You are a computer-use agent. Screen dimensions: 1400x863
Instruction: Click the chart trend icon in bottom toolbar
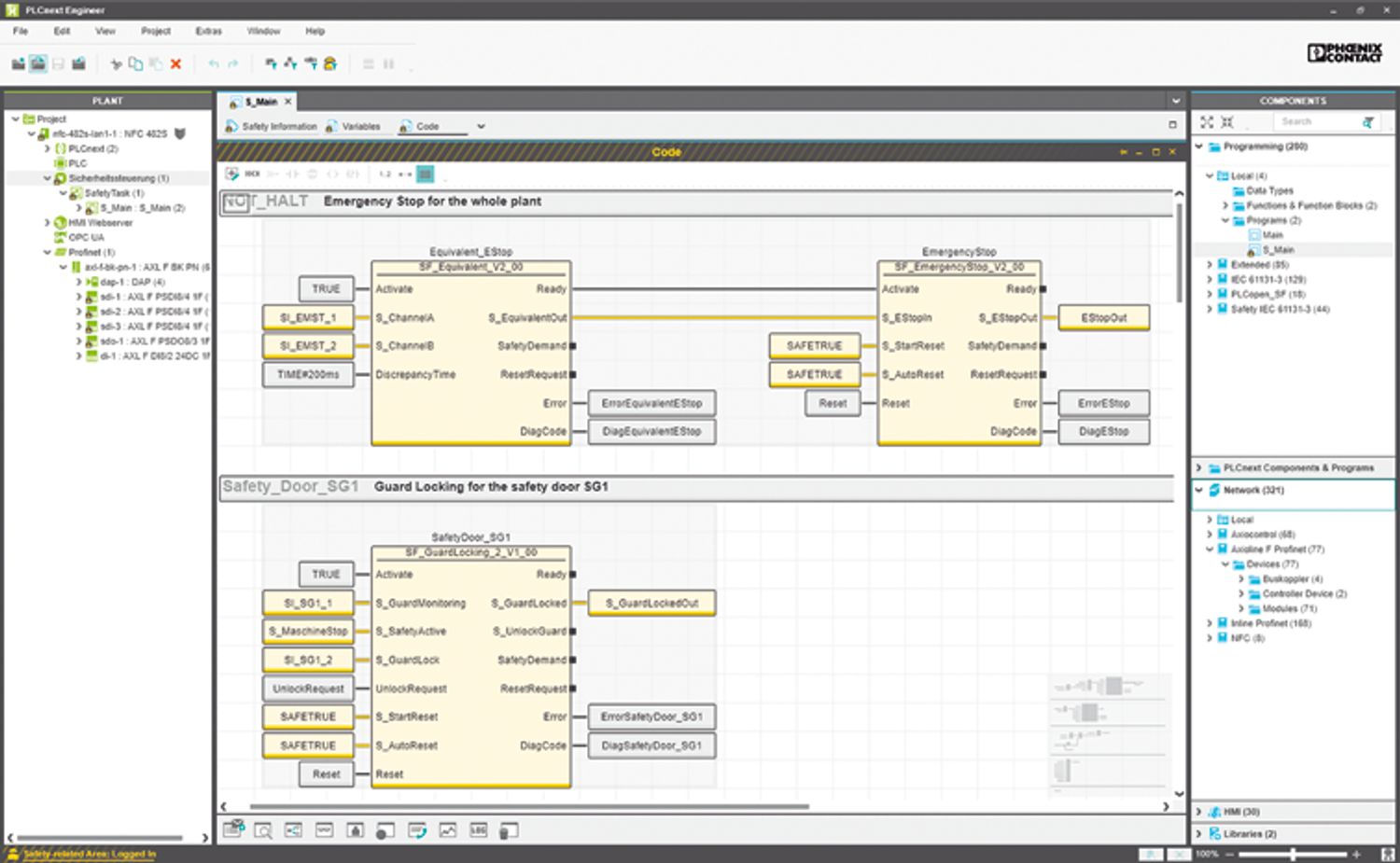(x=448, y=830)
